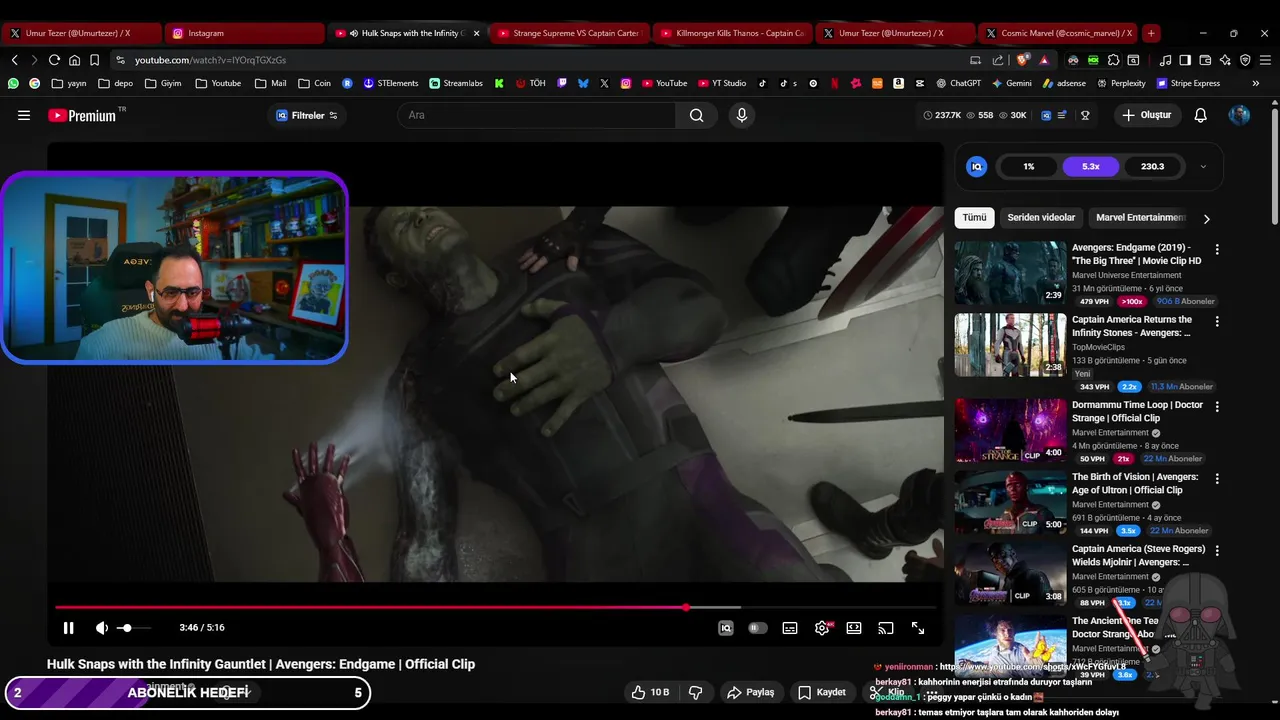
Task: Open the YT Studio bookmark
Action: point(722,83)
